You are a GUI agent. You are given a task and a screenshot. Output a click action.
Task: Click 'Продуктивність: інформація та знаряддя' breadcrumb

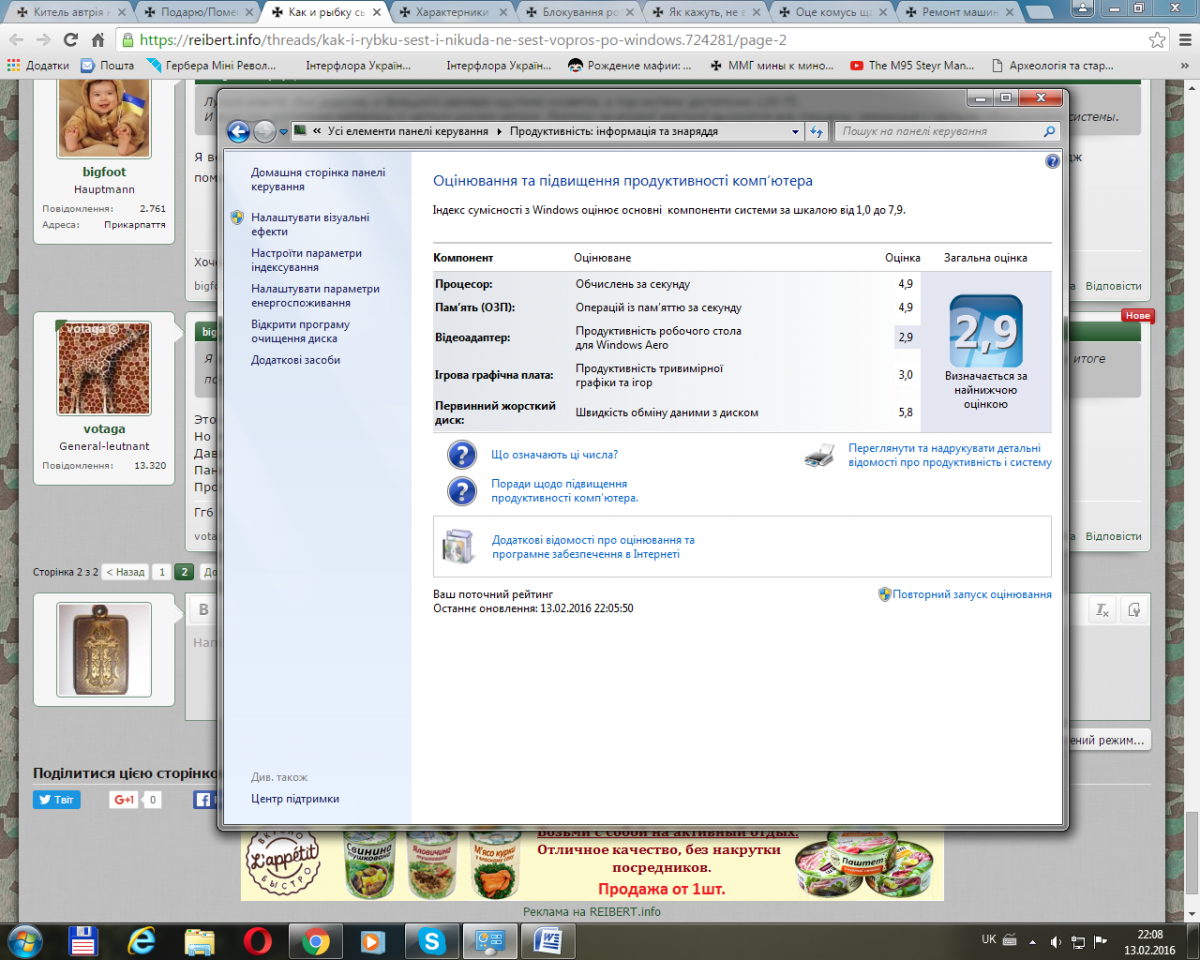(614, 131)
